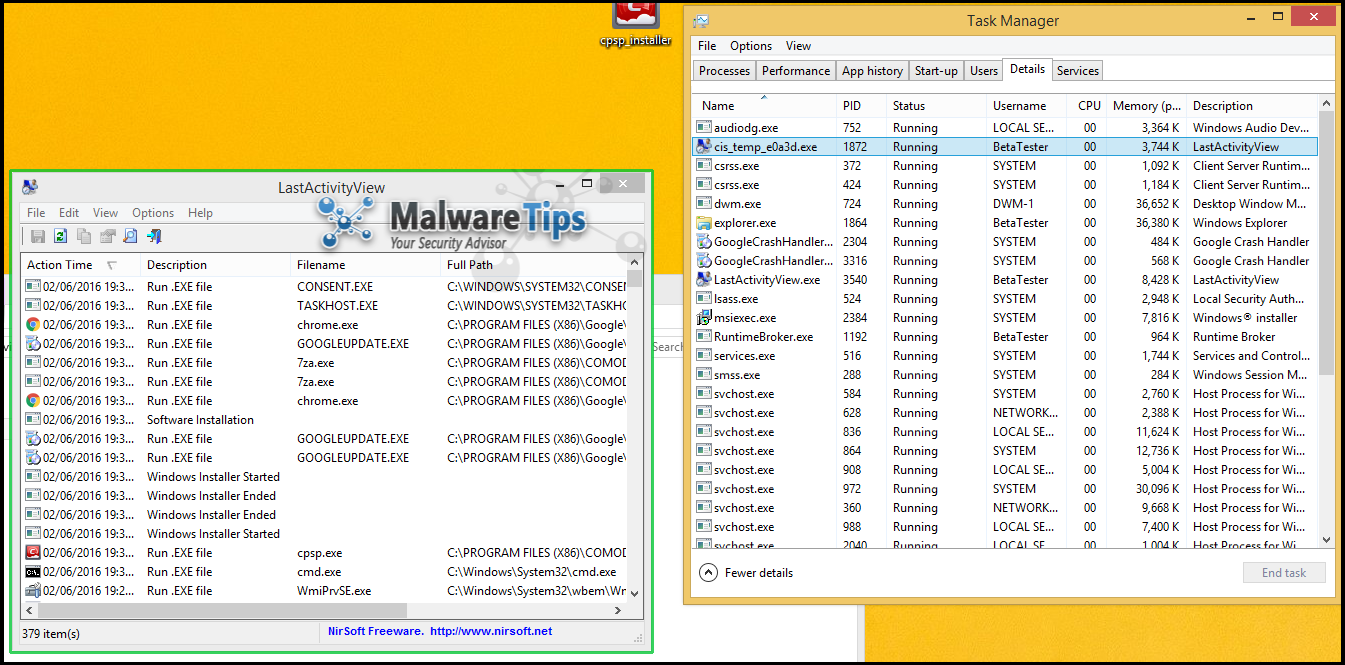The image size is (1345, 665).
Task: Sort by the Filename column header
Action: point(366,265)
